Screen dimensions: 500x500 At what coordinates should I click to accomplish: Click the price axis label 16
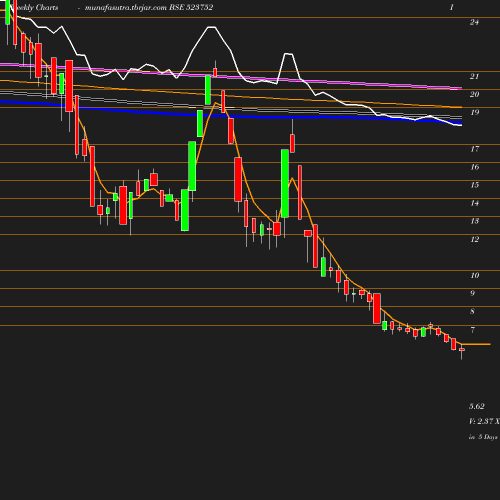[x=474, y=167]
